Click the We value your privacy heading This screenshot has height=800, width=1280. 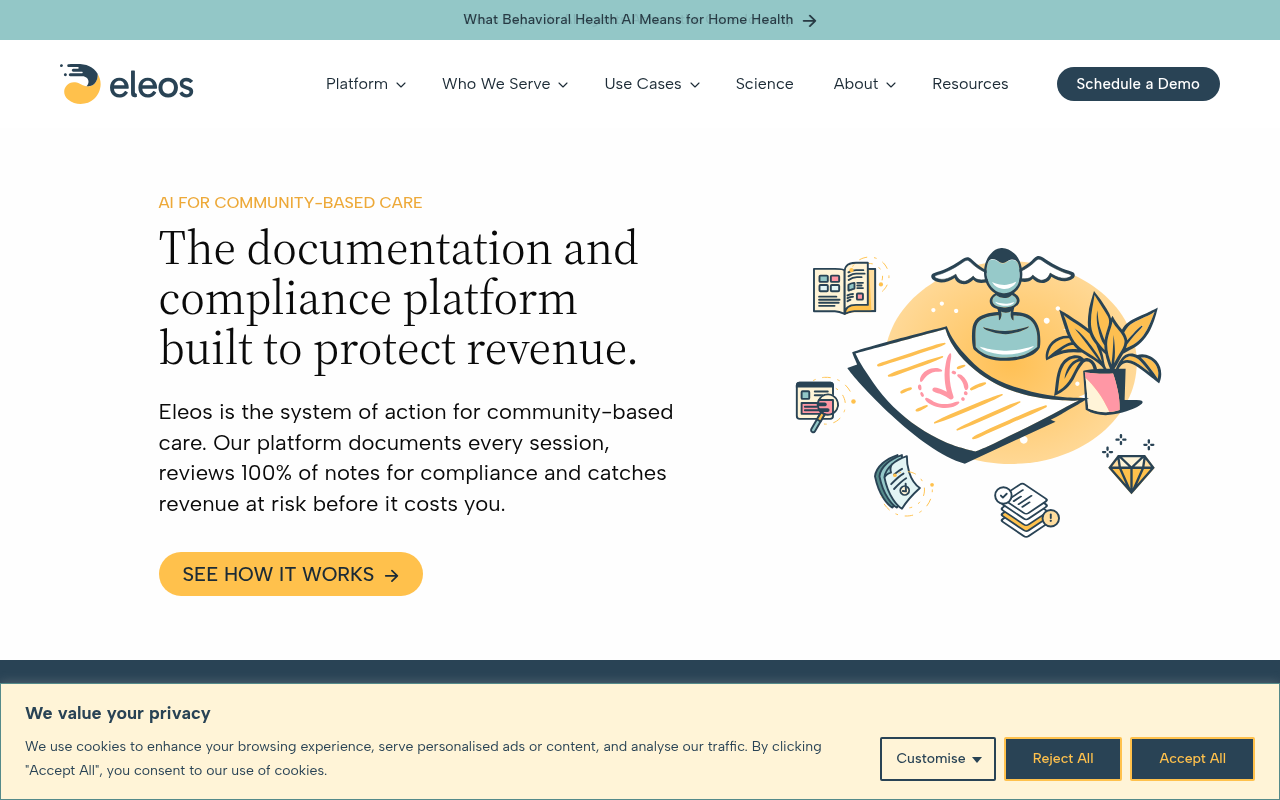click(118, 713)
